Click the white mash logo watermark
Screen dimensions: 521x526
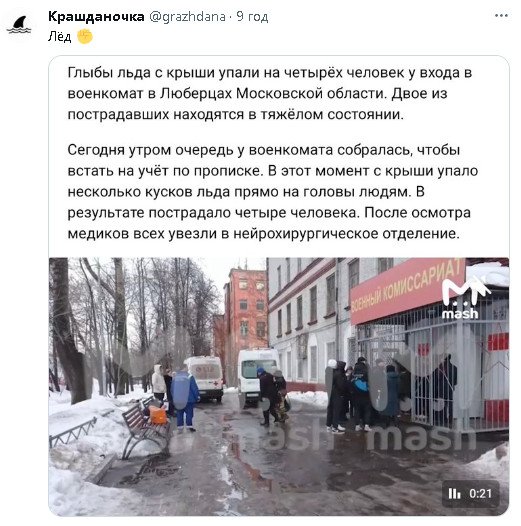pyautogui.click(x=462, y=299)
